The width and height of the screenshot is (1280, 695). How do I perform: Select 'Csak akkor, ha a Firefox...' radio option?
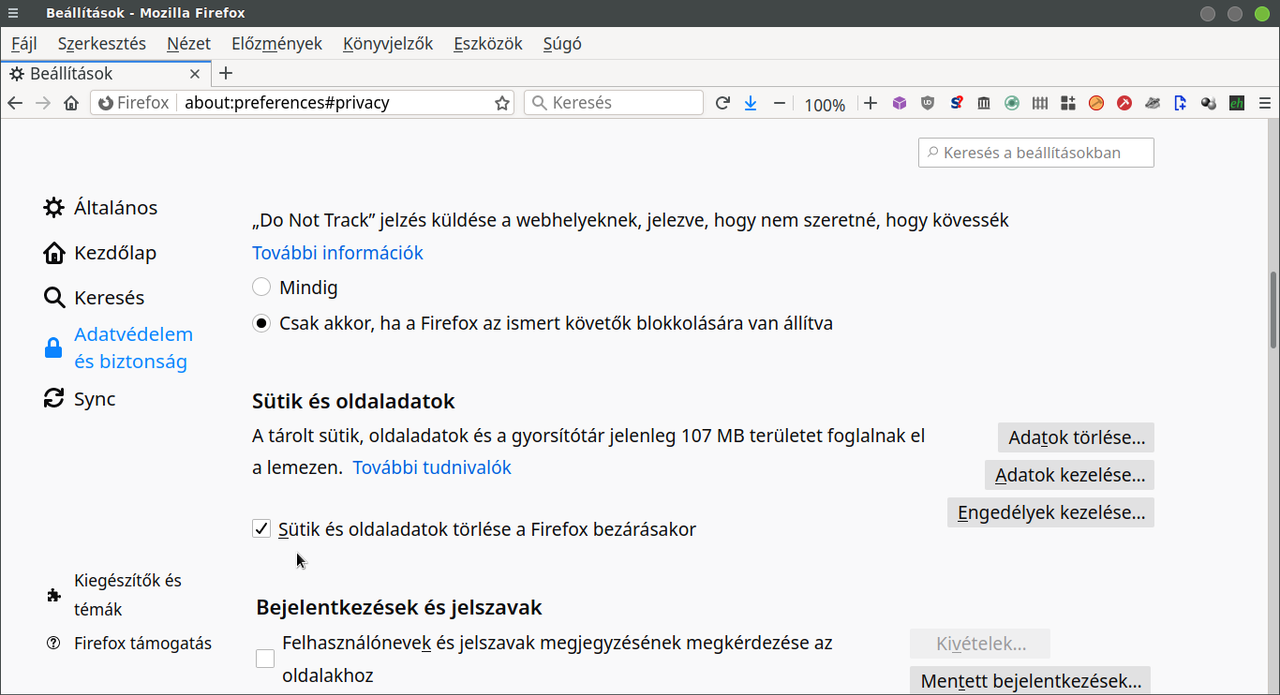[x=262, y=323]
